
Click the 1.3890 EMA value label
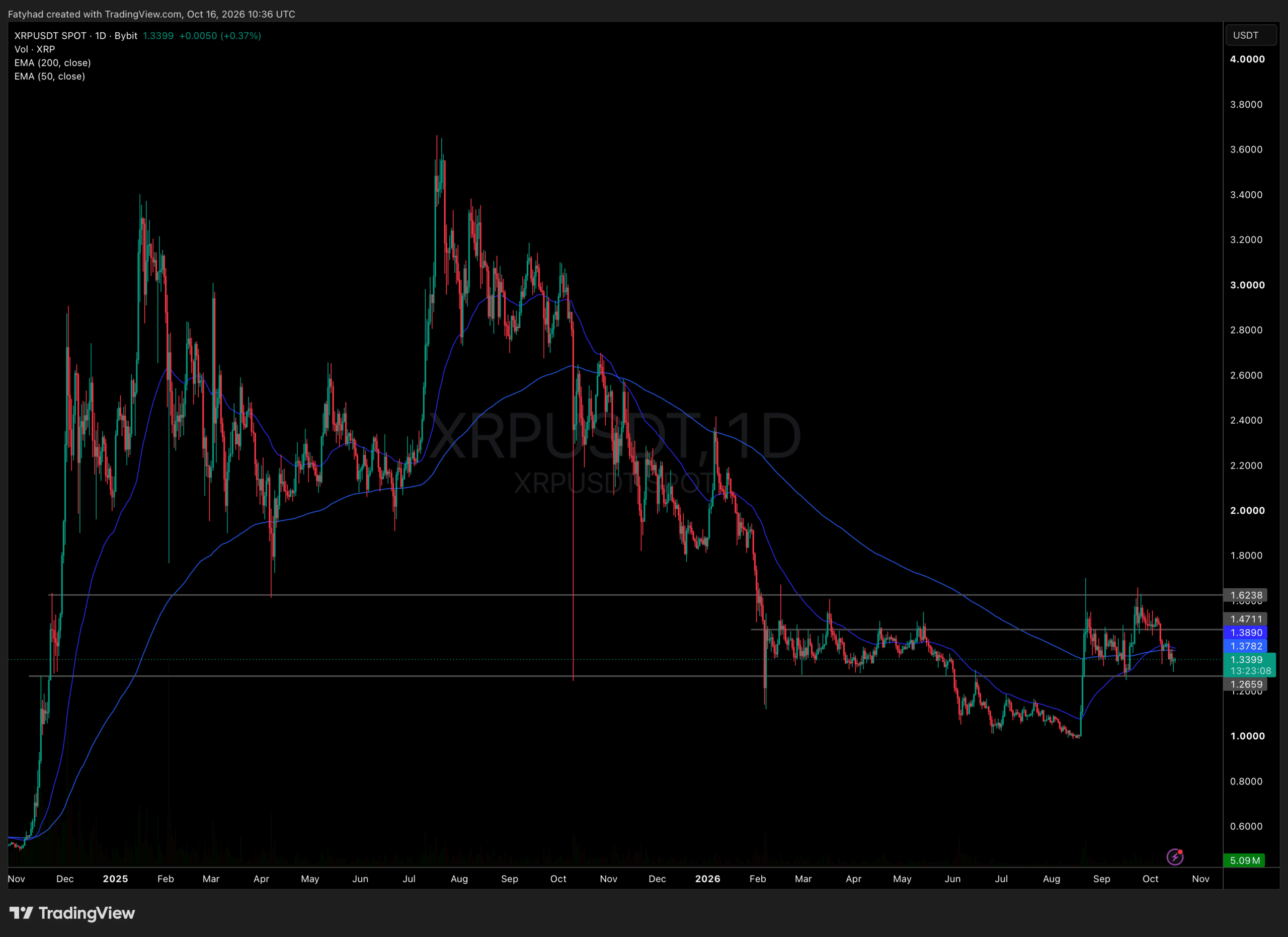[x=1246, y=633]
